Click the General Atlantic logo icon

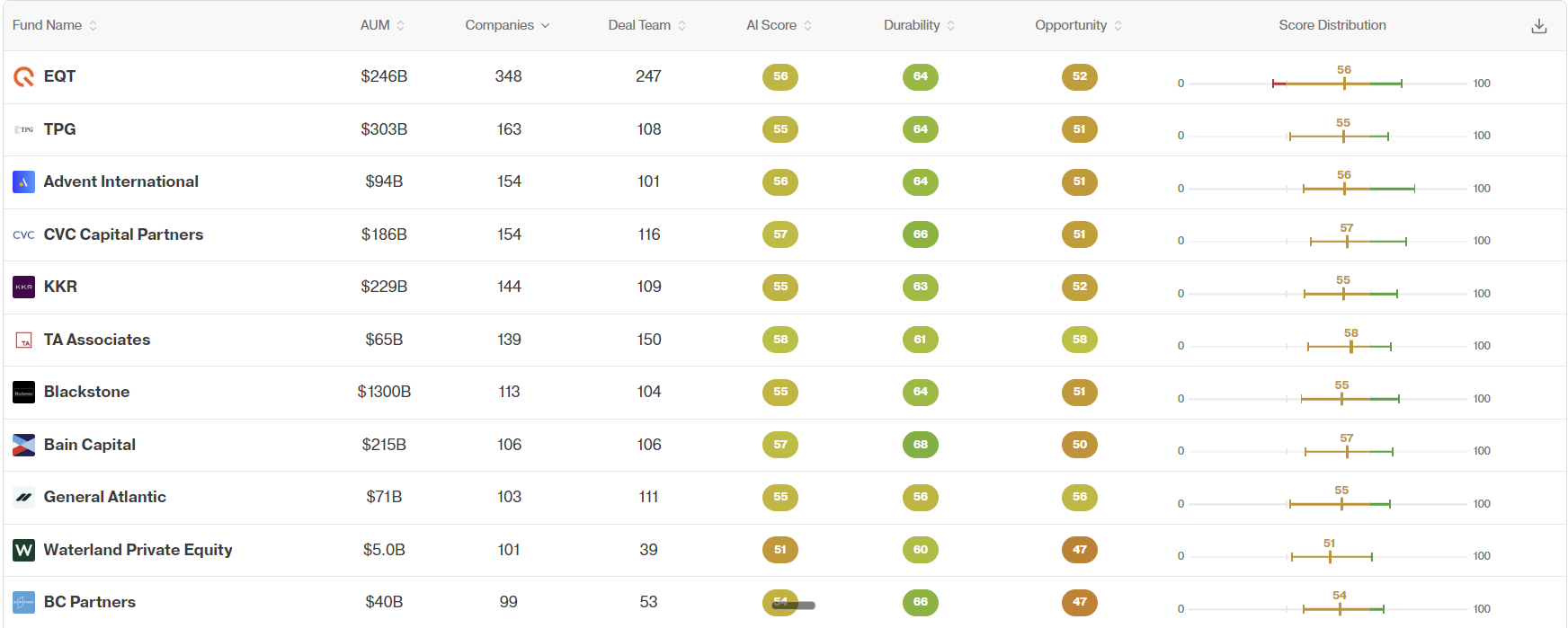tap(24, 498)
